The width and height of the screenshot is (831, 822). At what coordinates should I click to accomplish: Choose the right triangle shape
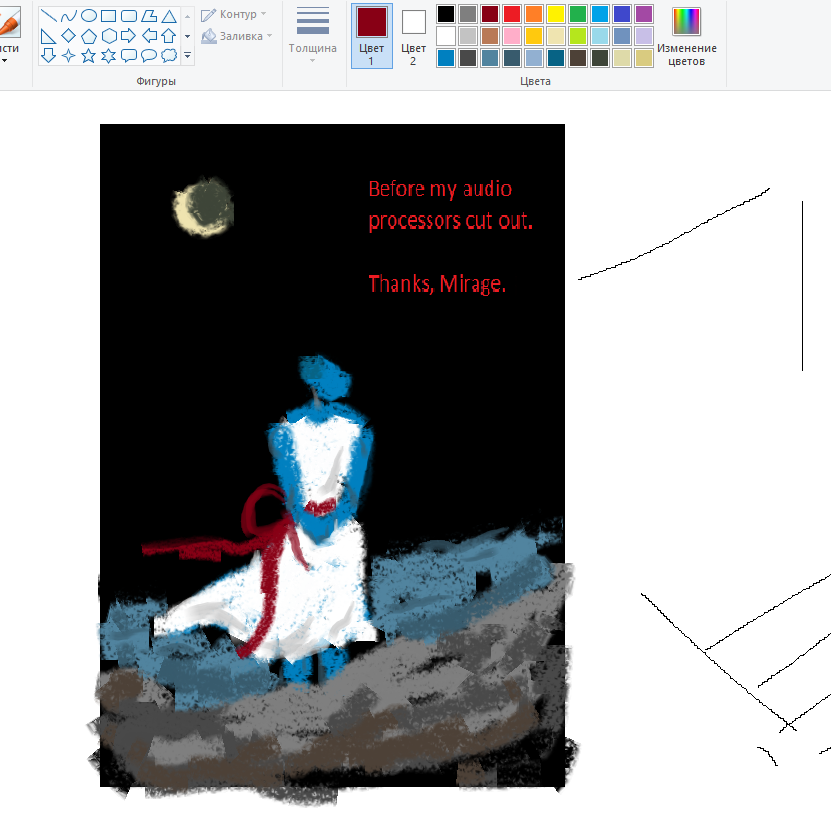[48, 36]
